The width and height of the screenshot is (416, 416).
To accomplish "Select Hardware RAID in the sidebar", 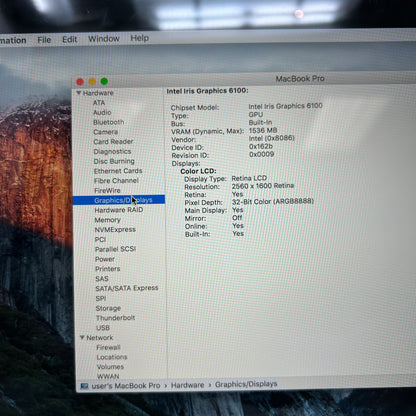I will tap(119, 210).
